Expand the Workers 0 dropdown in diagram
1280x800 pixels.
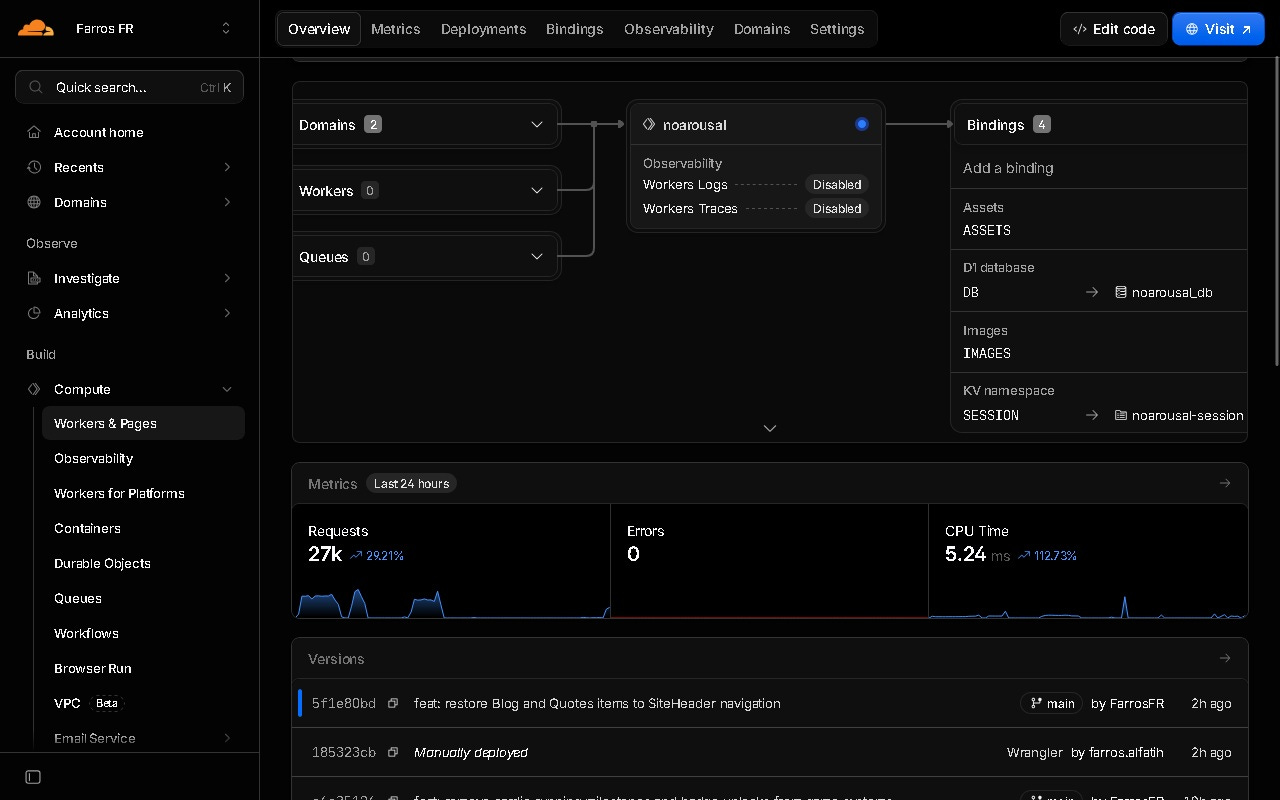[537, 190]
